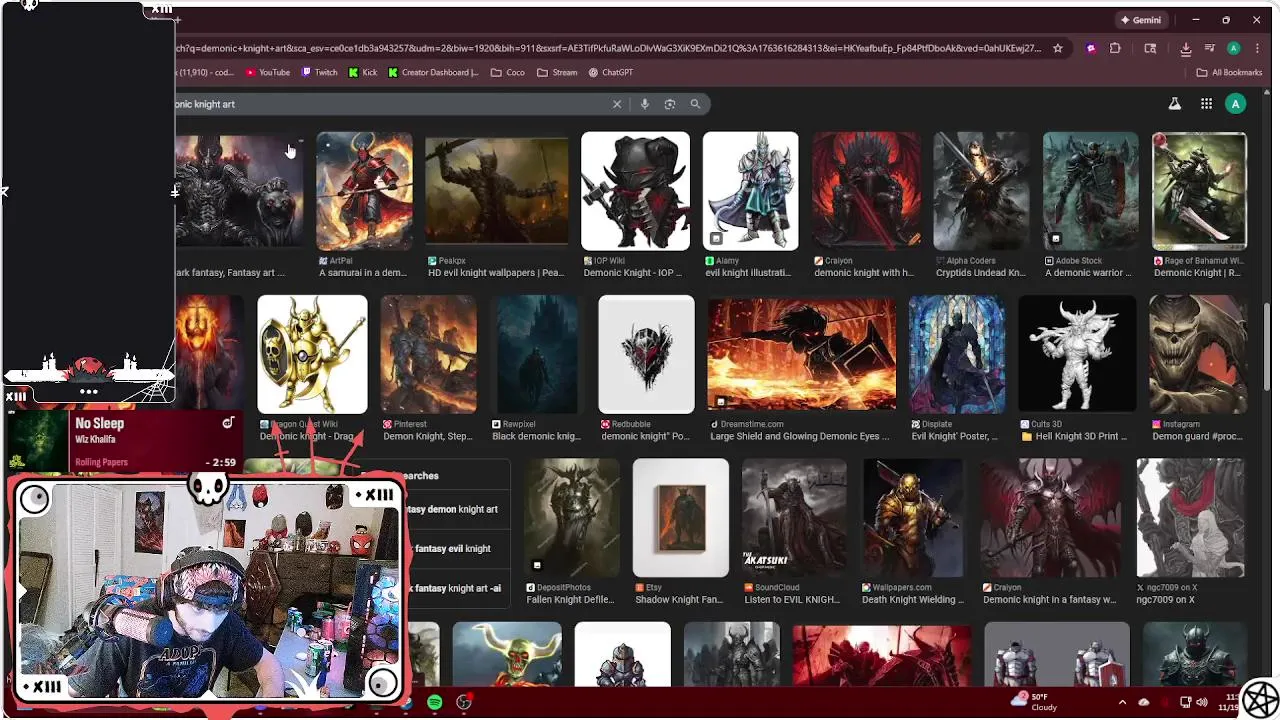Open the golden Dragon Quest Wiki image

[312, 354]
